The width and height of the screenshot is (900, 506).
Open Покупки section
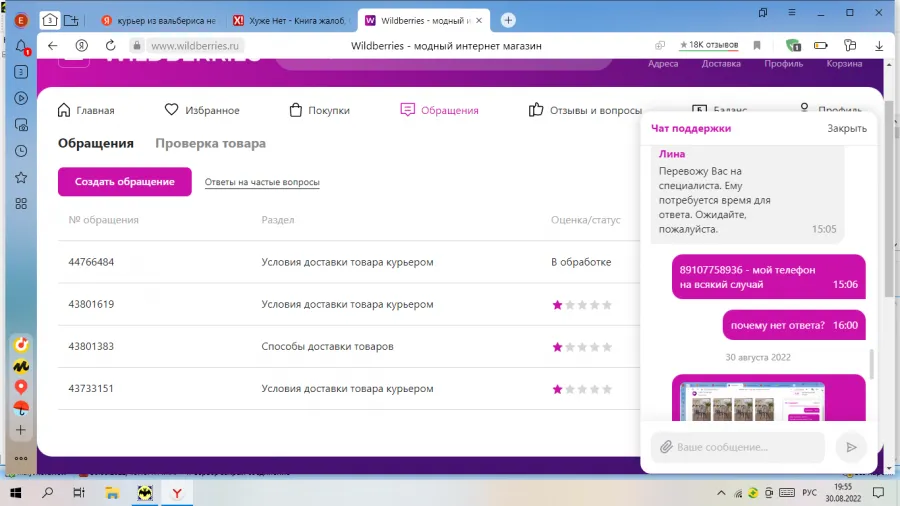(x=320, y=110)
